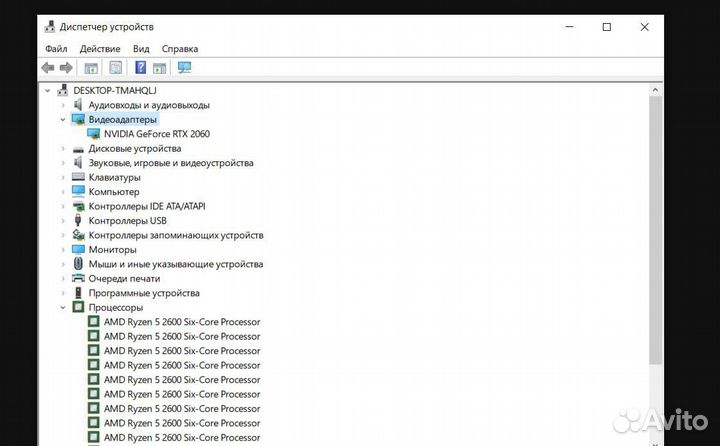Image resolution: width=720 pixels, height=446 pixels.
Task: Click the Мониторы icon
Action: pyautogui.click(x=79, y=249)
